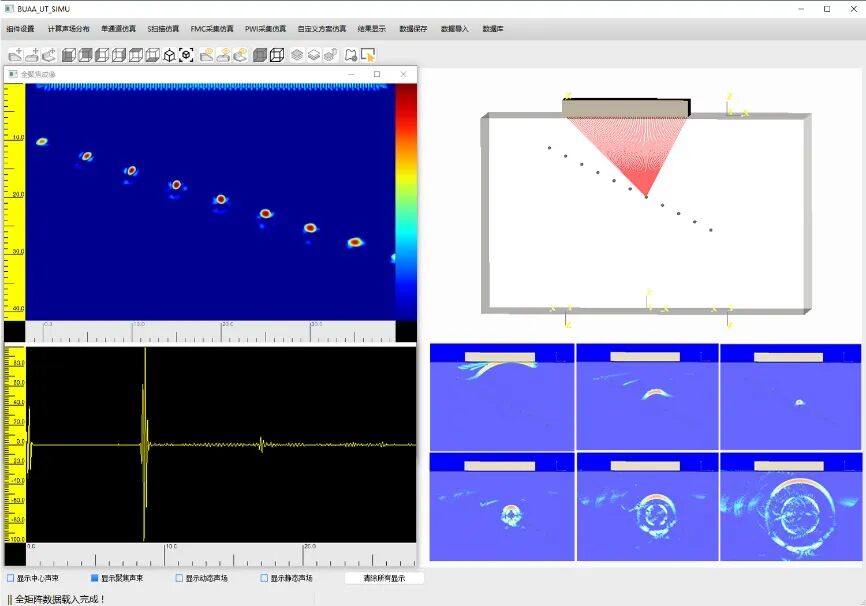
Task: Minimize the 全聚焦成像 sub-window
Action: (x=351, y=74)
